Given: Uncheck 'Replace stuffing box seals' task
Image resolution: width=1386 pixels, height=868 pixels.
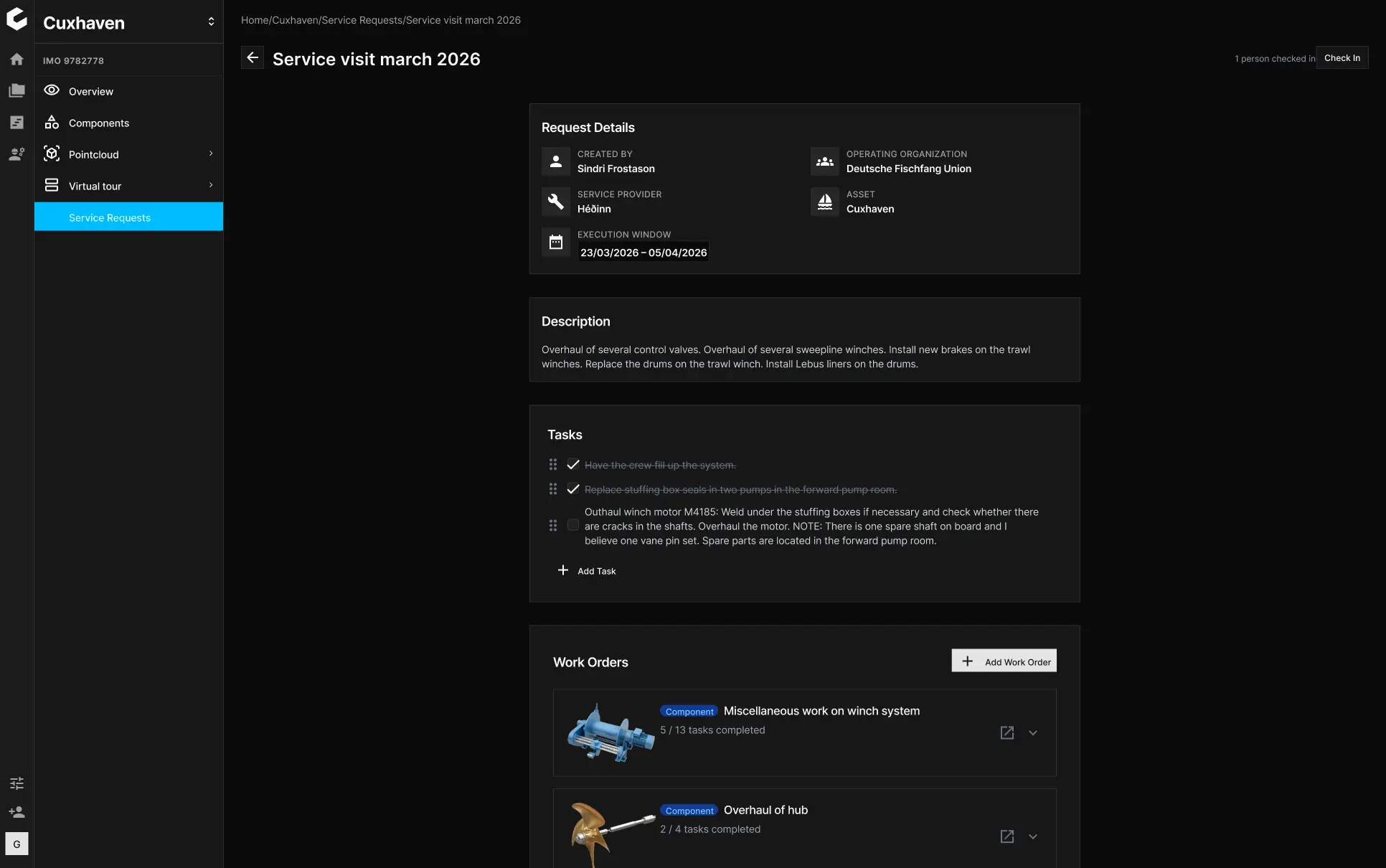Looking at the screenshot, I should [572, 489].
